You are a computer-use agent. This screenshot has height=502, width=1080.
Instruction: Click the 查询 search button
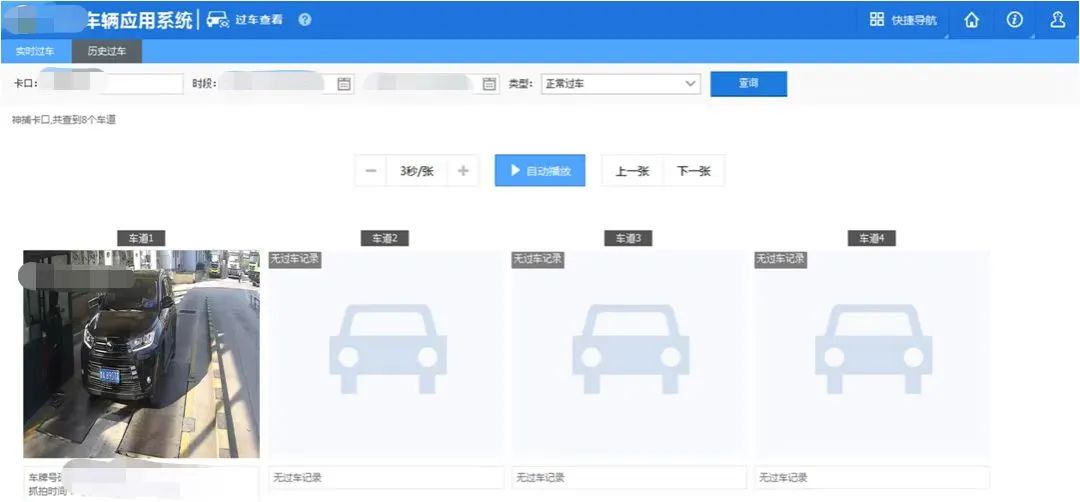pos(748,84)
